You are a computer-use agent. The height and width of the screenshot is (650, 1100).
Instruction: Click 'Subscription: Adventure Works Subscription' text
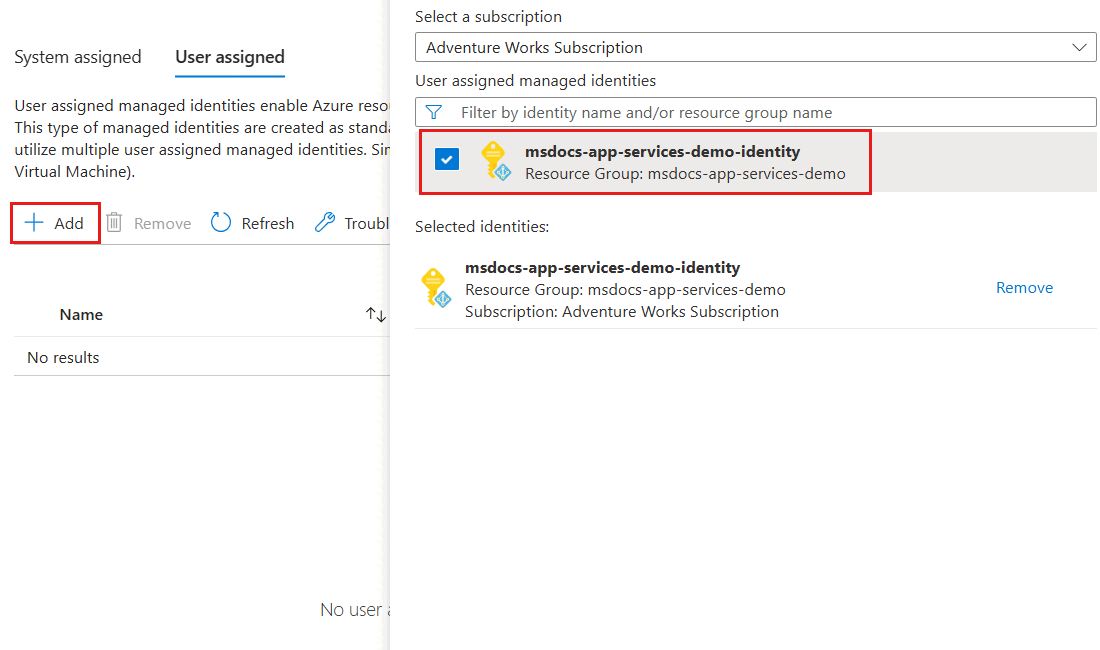[622, 311]
